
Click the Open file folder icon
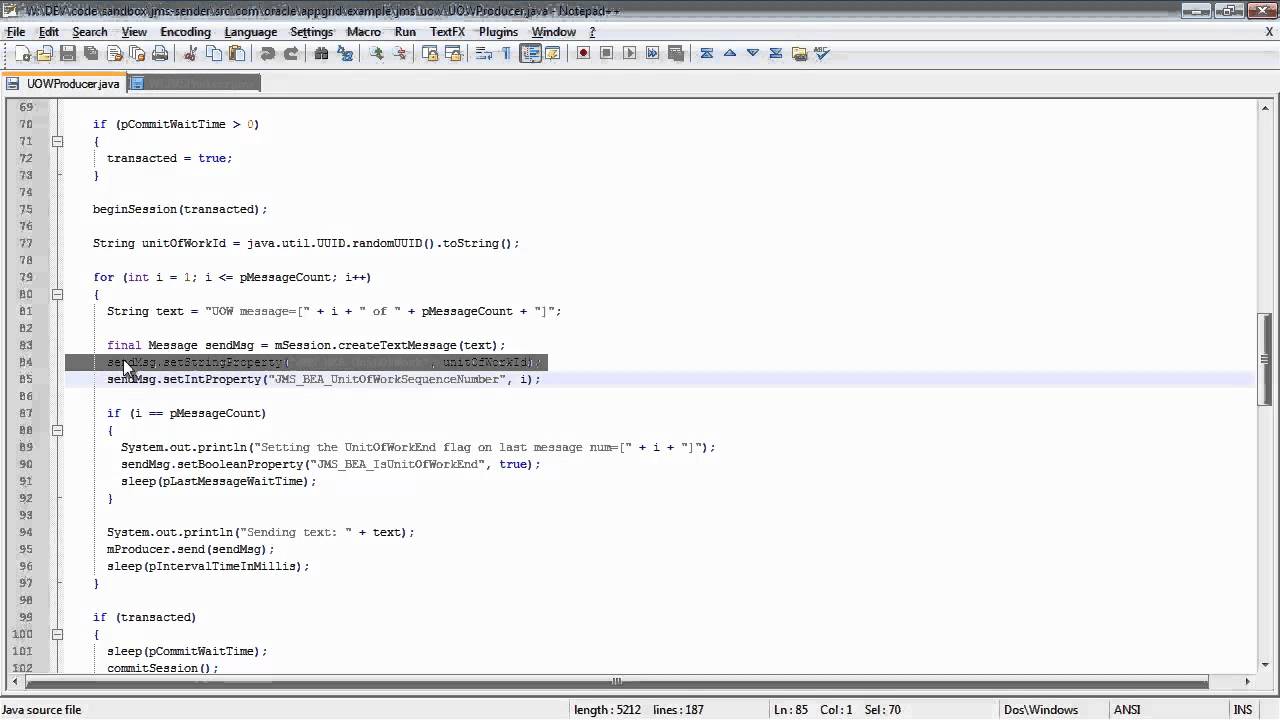pos(45,53)
